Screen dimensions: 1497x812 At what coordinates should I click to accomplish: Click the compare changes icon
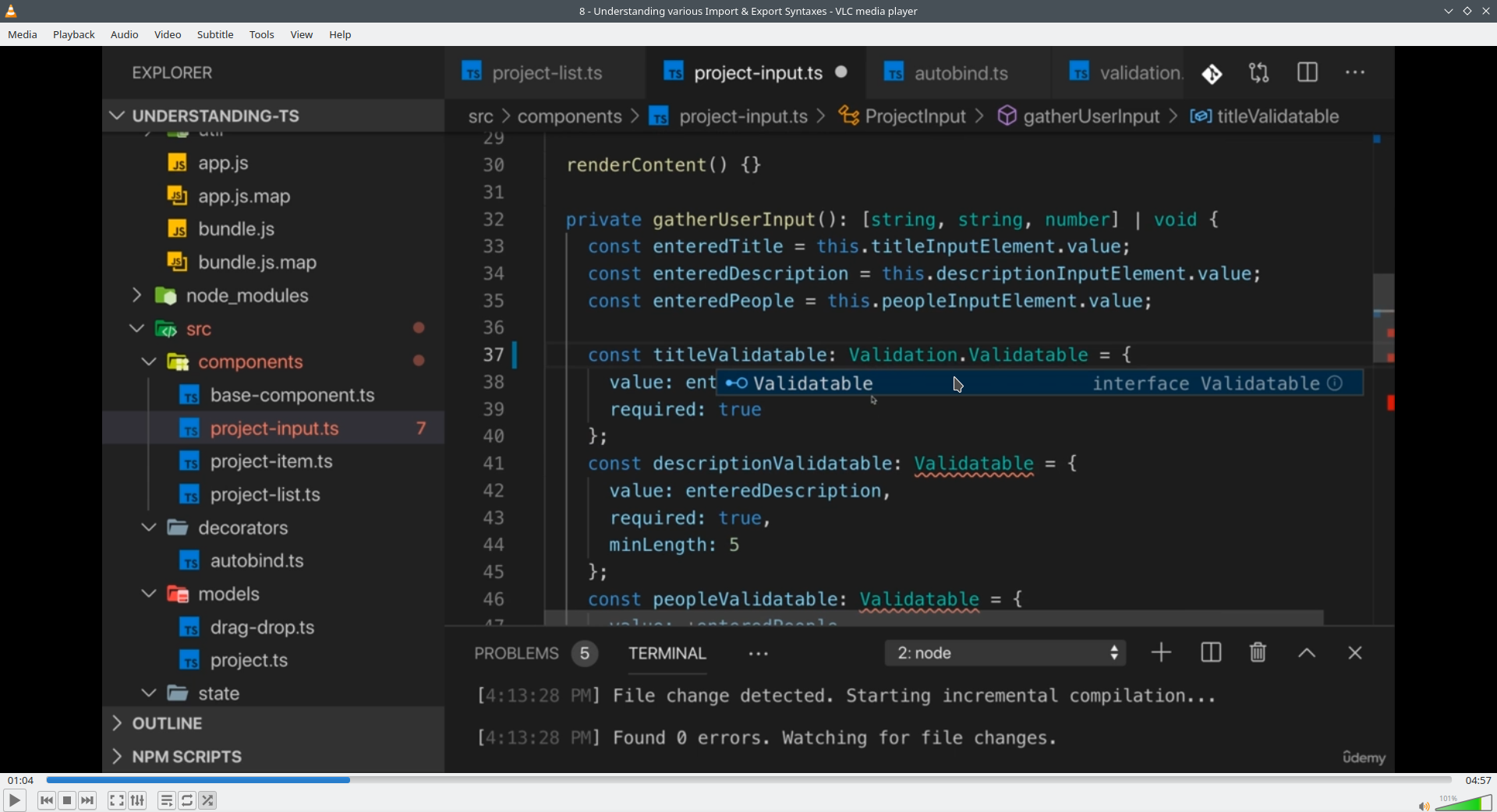(x=1259, y=72)
